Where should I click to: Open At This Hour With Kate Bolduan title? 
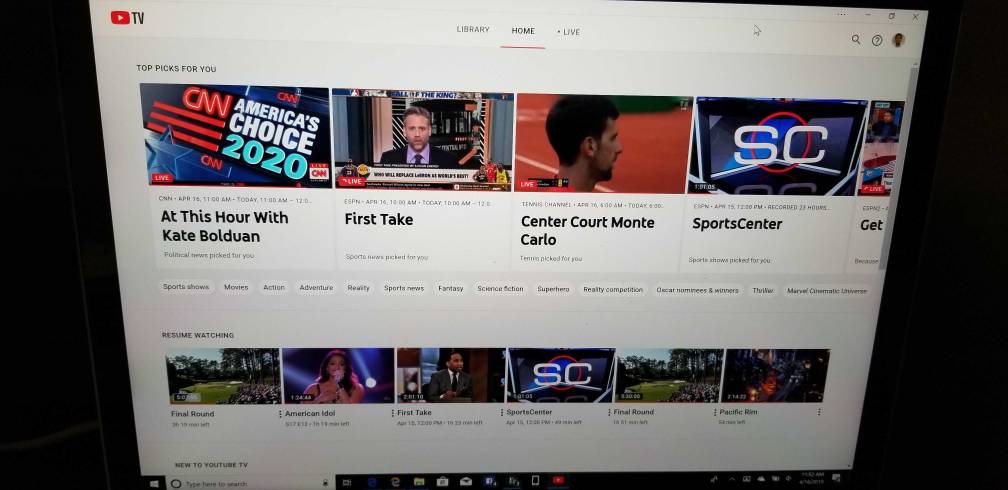[224, 226]
